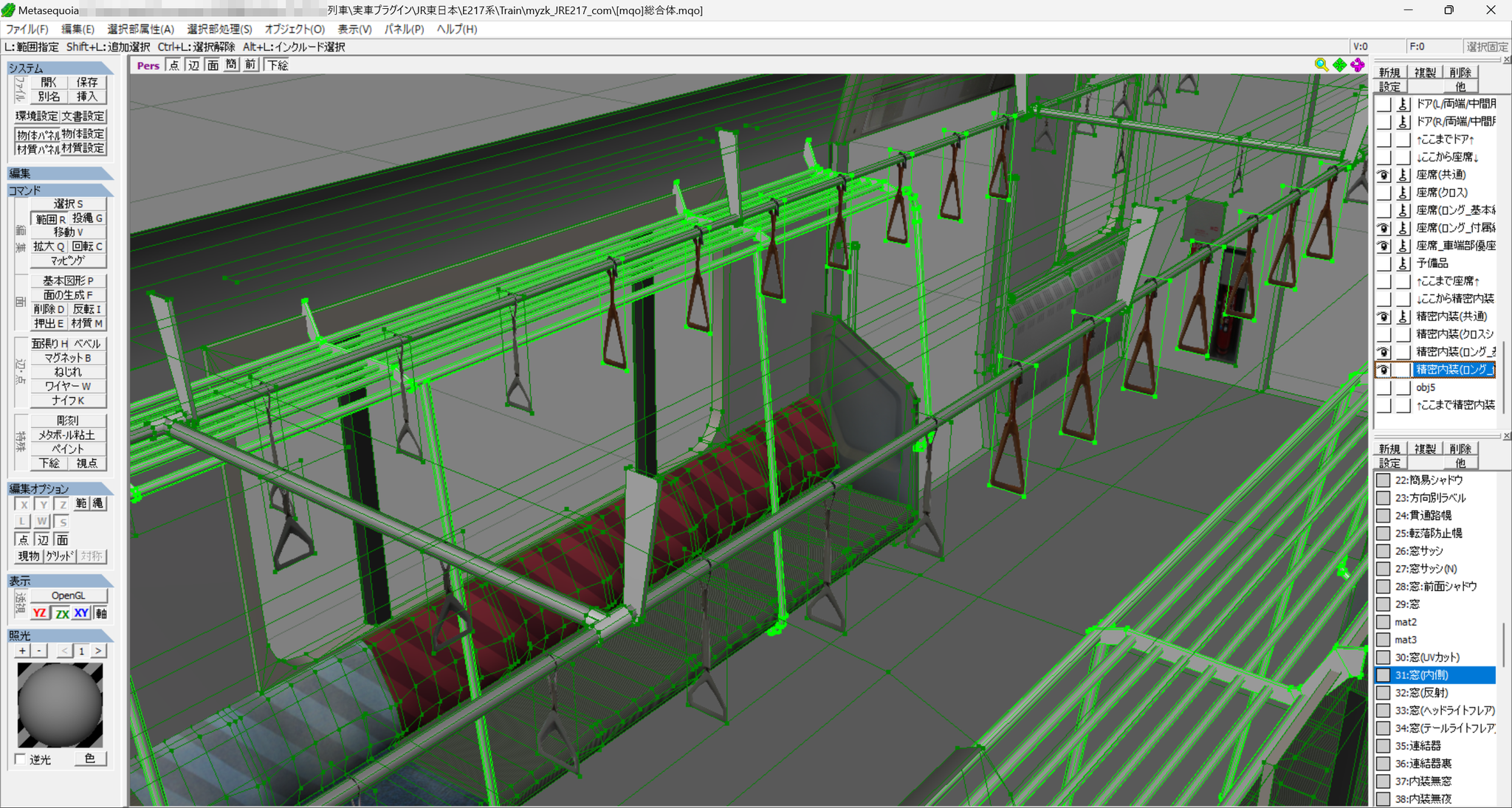Image resolution: width=1512 pixels, height=808 pixels.
Task: Hide the 座席_車端部優座 object
Action: click(x=1384, y=246)
